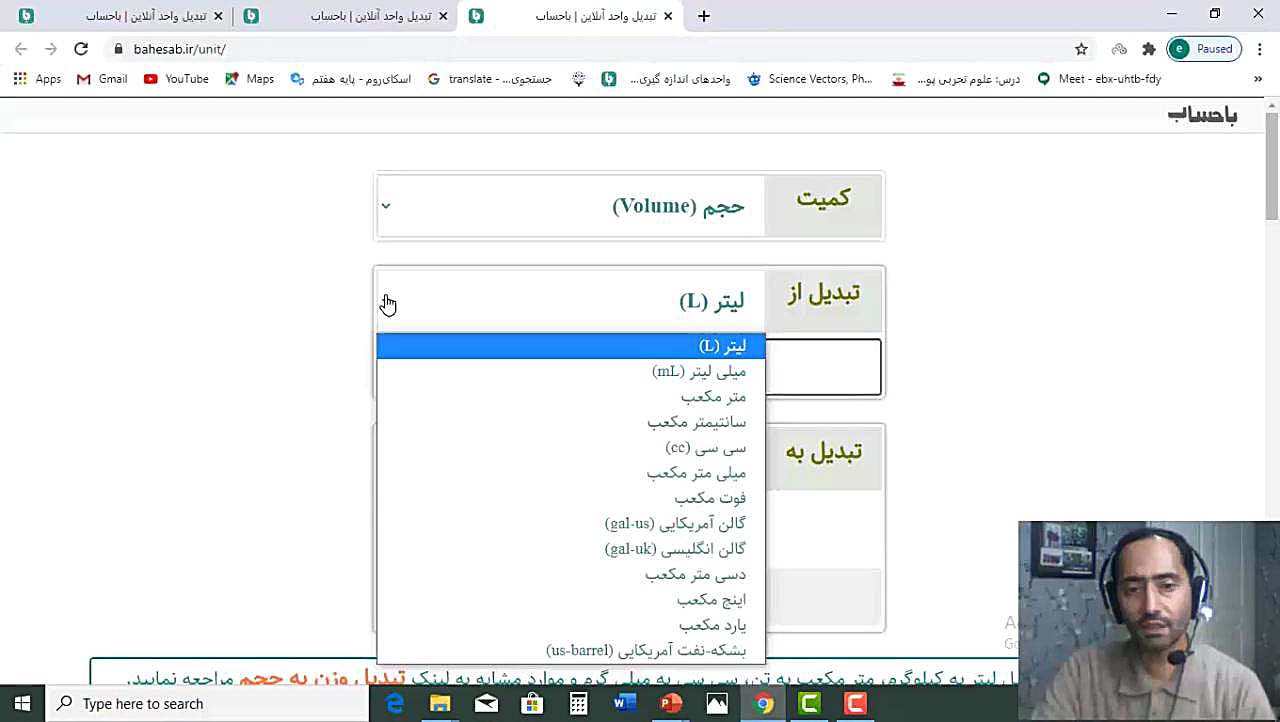Open the YouTube bookmark

point(176,79)
